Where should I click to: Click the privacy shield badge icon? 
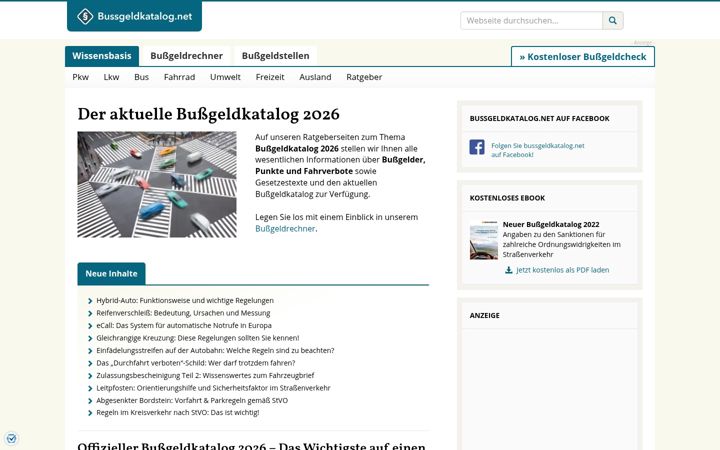pos(11,439)
